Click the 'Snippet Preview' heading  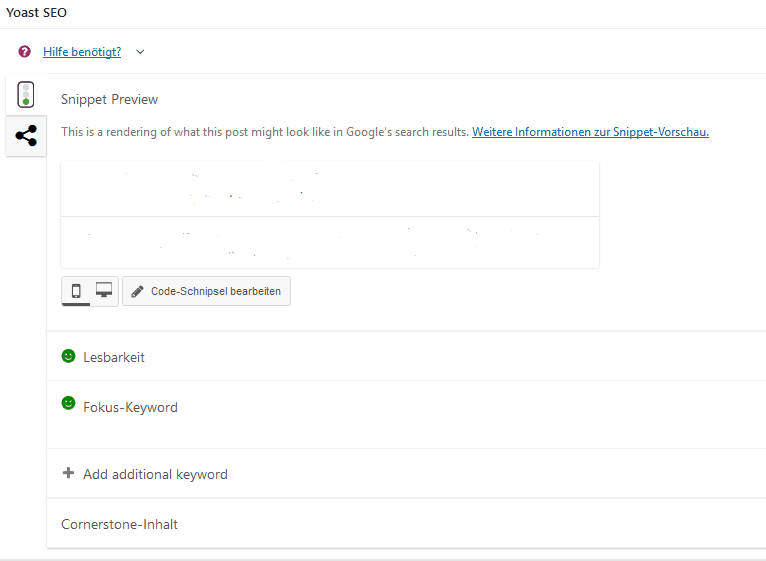tap(109, 99)
